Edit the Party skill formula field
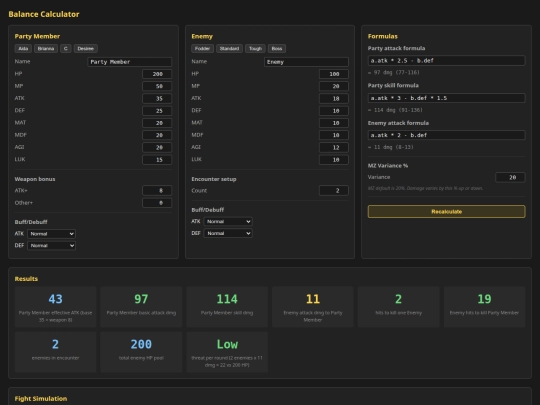The image size is (540, 405). 446,98
